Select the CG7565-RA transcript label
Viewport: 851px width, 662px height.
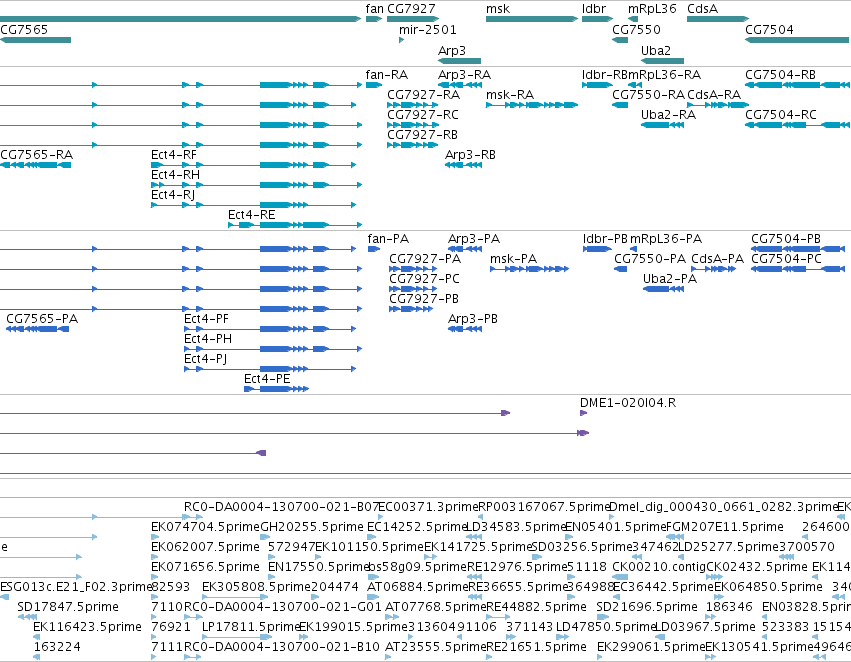36,155
